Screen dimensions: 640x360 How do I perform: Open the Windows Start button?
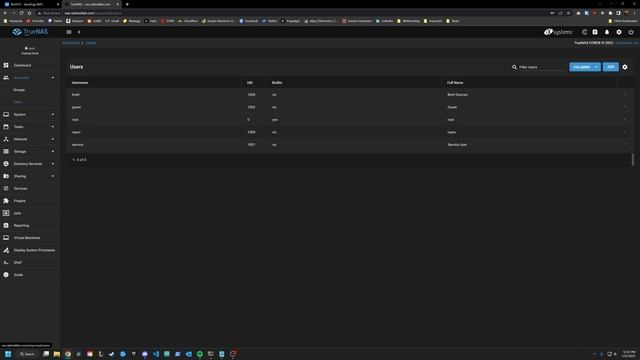click(8, 354)
